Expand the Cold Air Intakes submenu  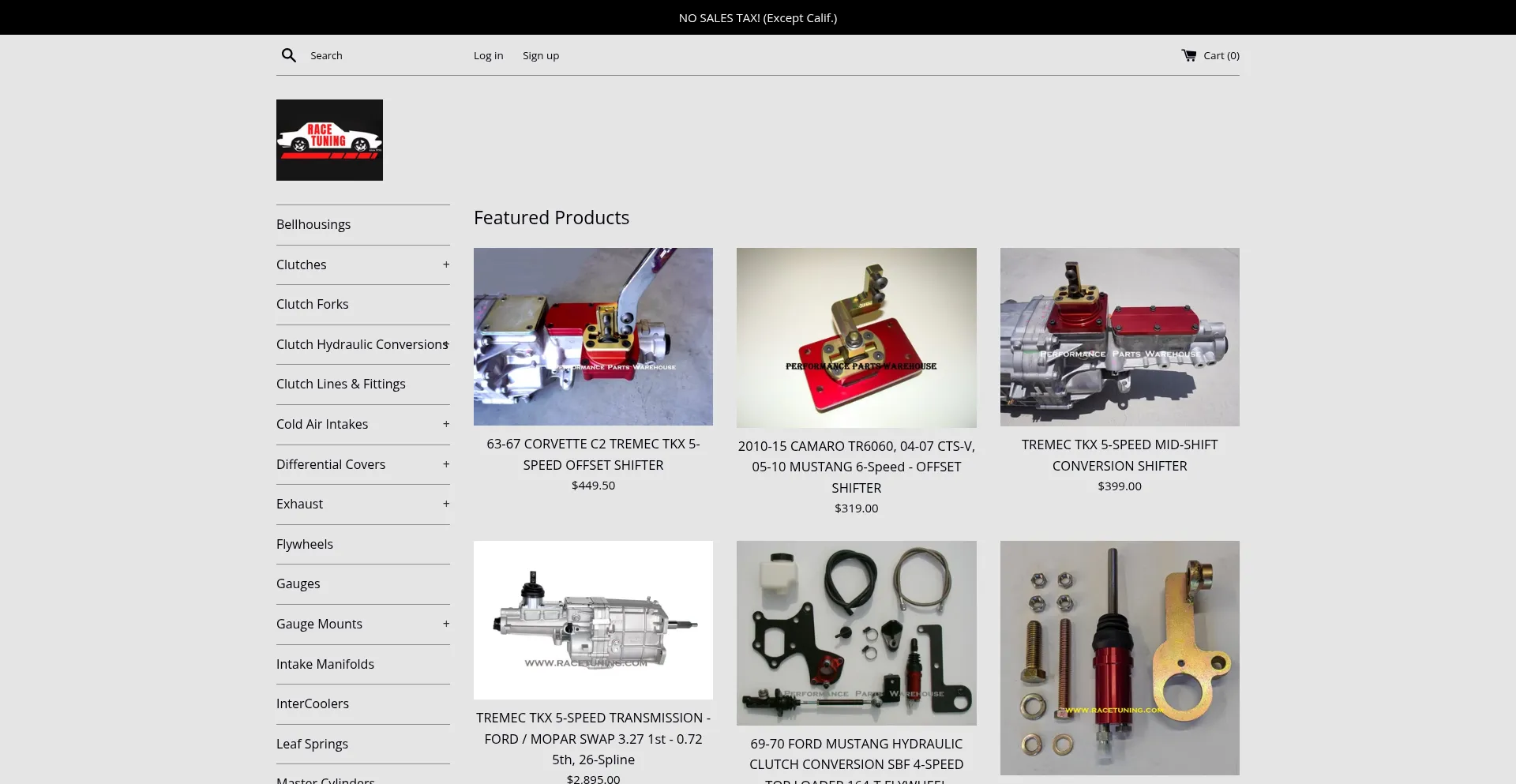[446, 424]
